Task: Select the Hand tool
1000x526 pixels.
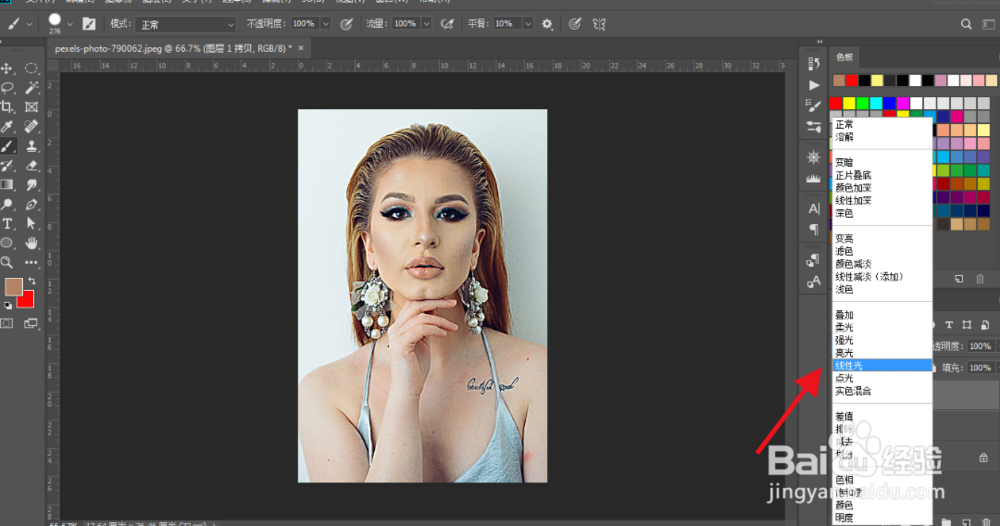Action: [31, 243]
